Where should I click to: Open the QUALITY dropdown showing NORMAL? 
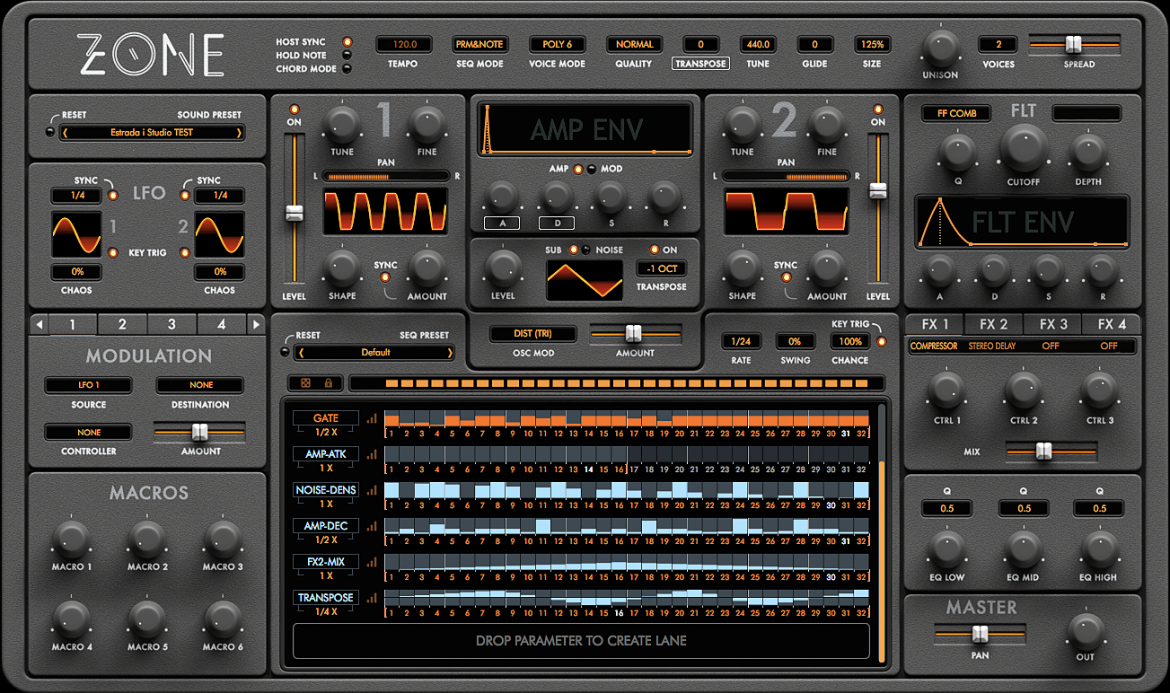[x=634, y=45]
